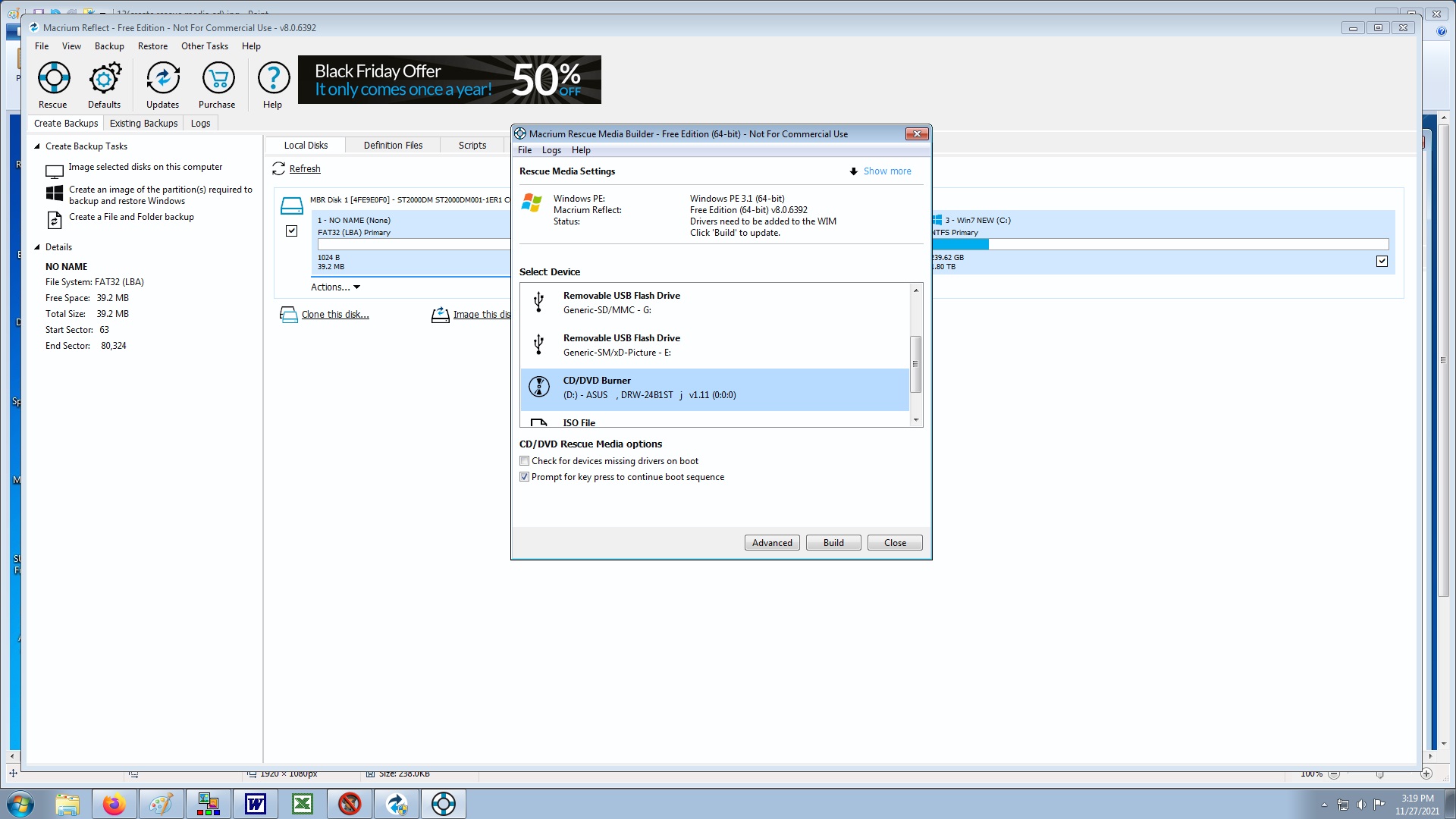Switch to Paint in taskbar
This screenshot has height=819, width=1456.
coord(161,804)
